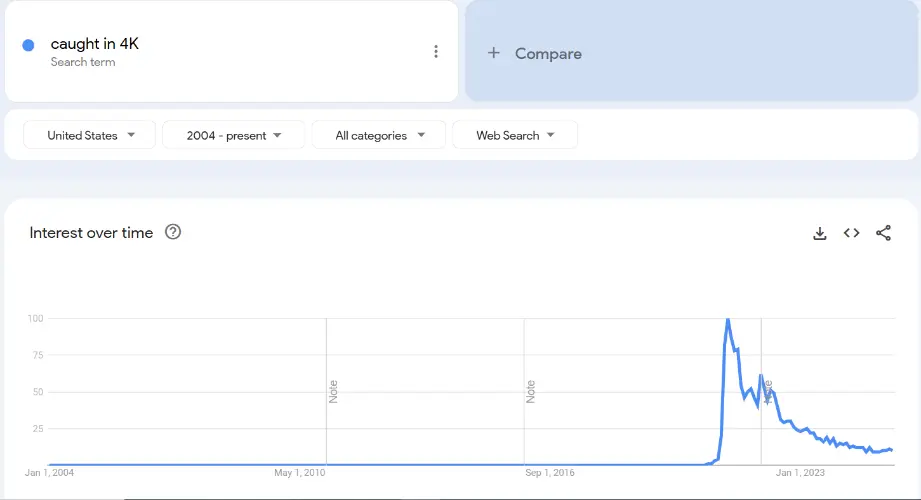The image size is (921, 500).
Task: Click the Jan 1, 2004 axis label
Action: click(x=49, y=473)
